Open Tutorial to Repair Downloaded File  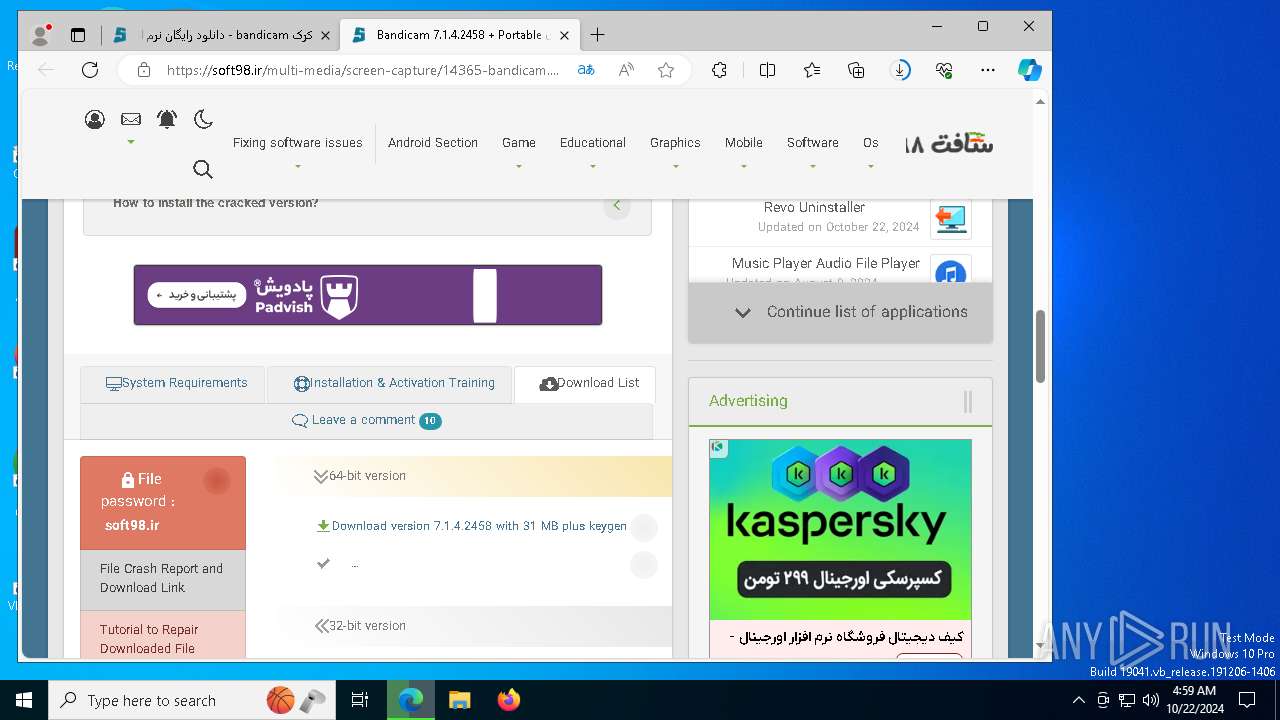163,637
